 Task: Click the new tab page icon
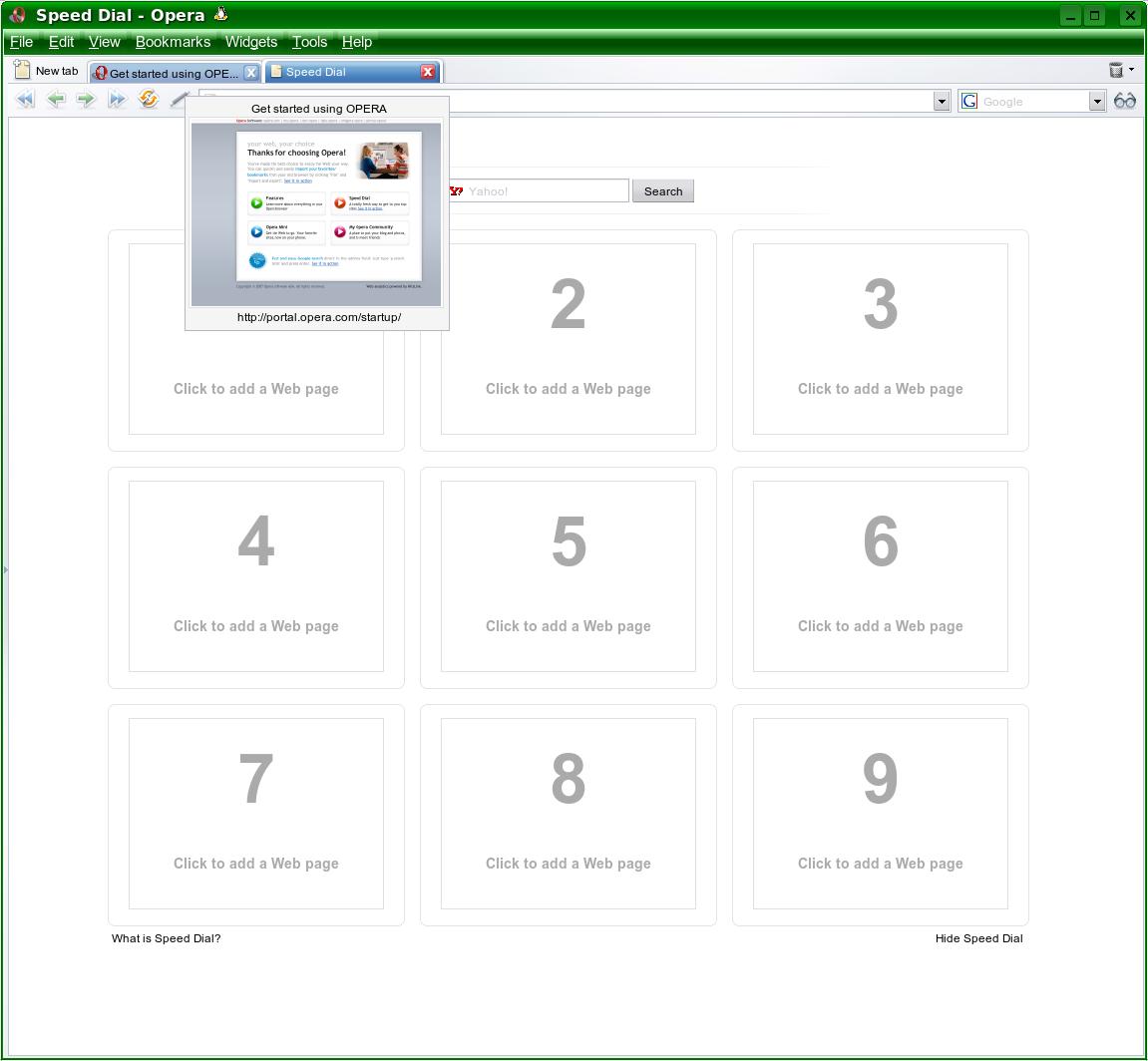[22, 70]
